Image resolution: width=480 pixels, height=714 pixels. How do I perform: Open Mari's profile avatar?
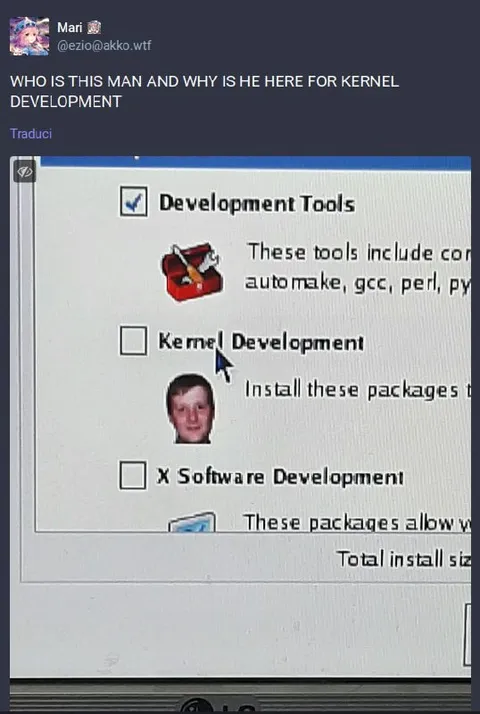[30, 36]
